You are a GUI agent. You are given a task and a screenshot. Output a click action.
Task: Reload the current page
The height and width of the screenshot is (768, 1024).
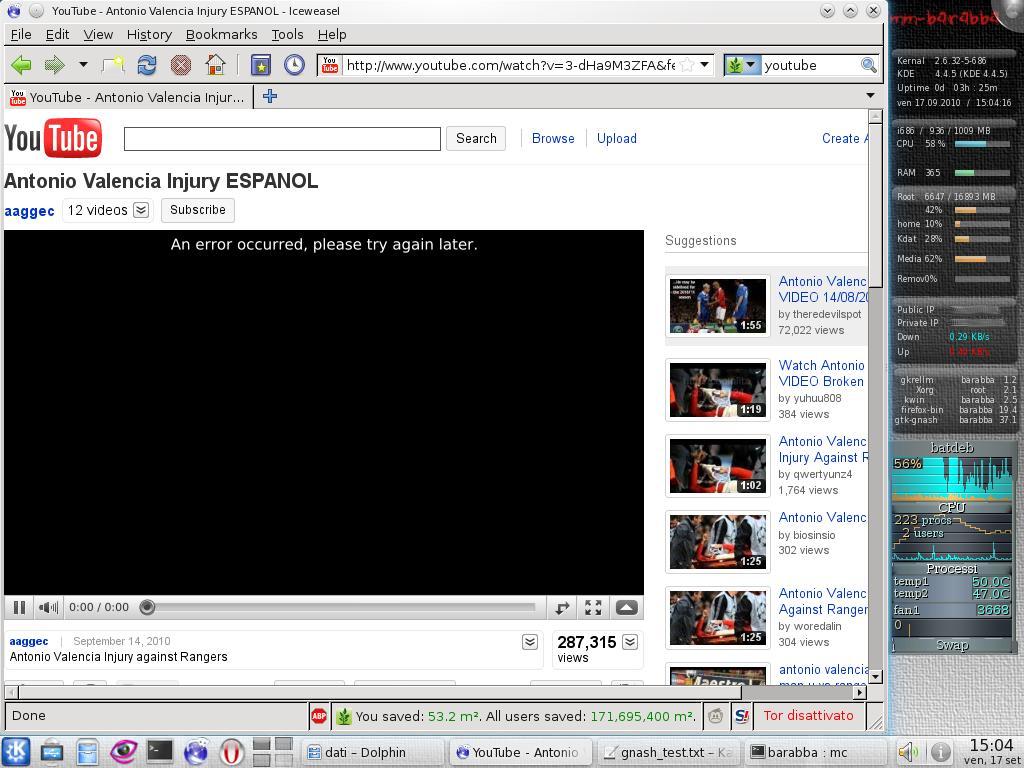pyautogui.click(x=147, y=65)
